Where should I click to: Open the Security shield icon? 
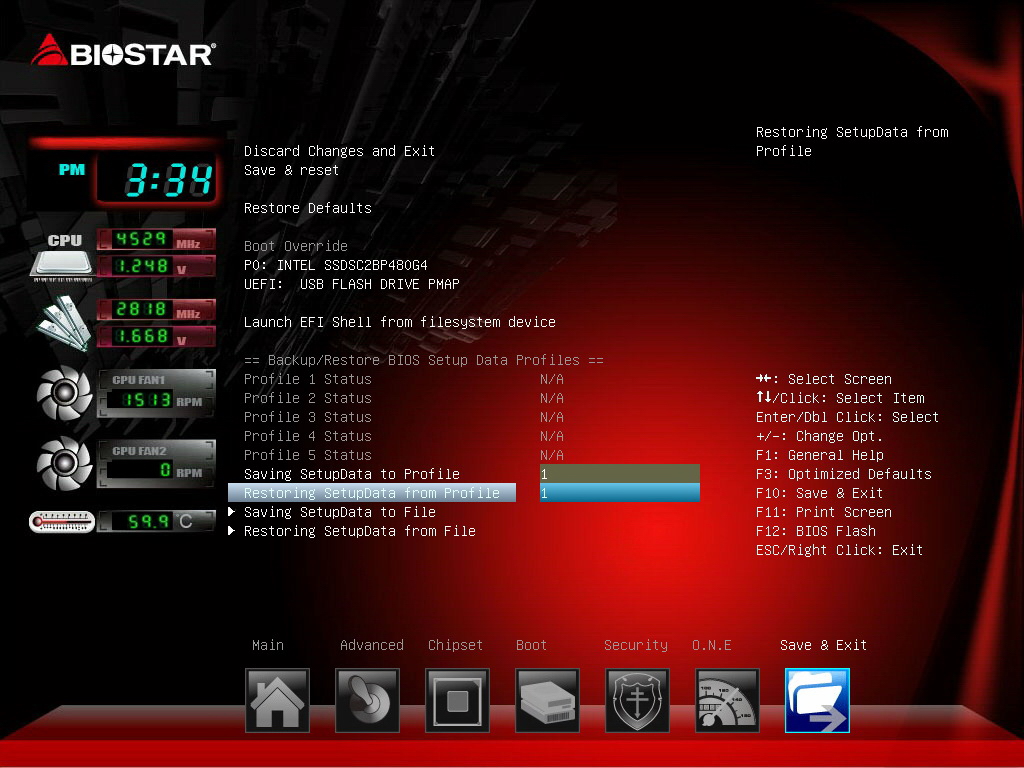tap(637, 700)
